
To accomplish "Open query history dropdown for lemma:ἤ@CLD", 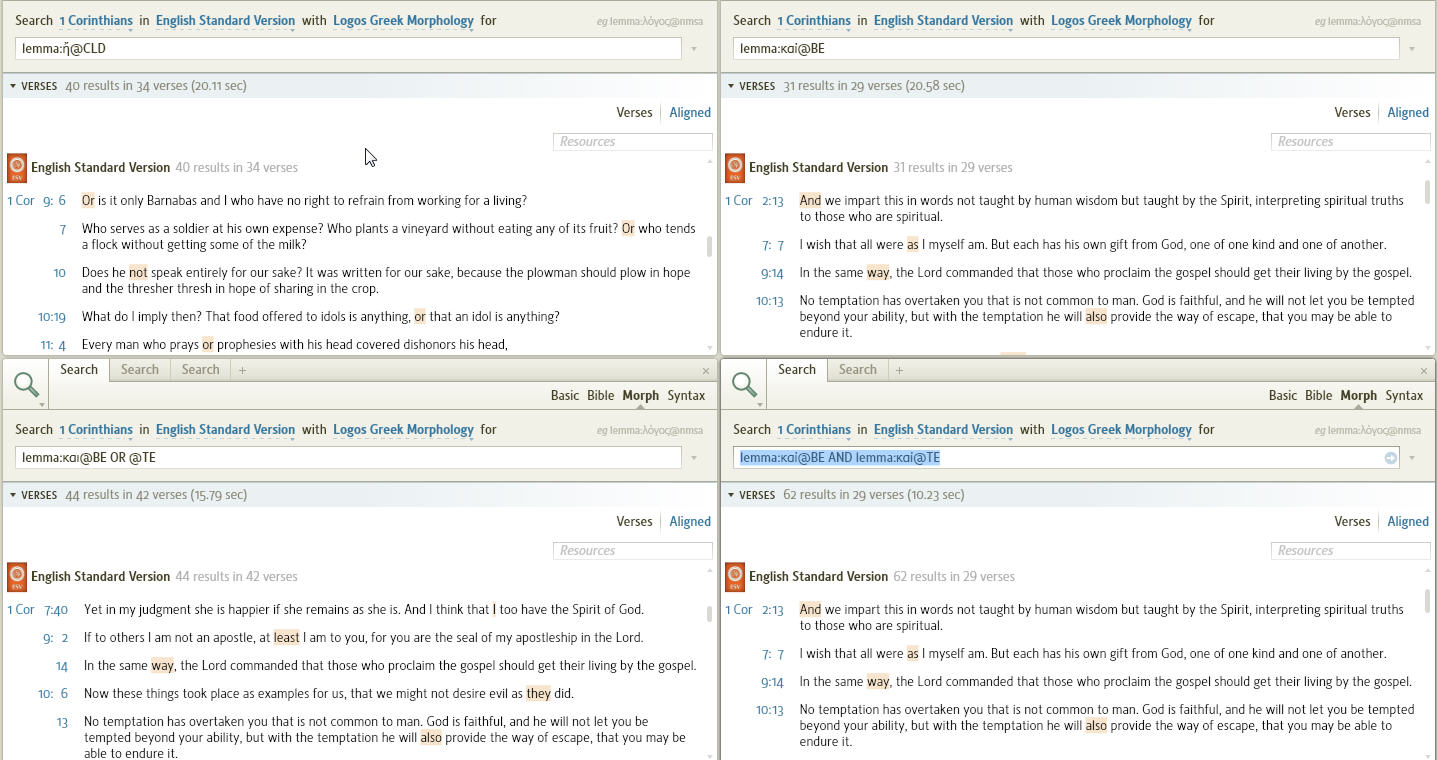I will [x=694, y=49].
